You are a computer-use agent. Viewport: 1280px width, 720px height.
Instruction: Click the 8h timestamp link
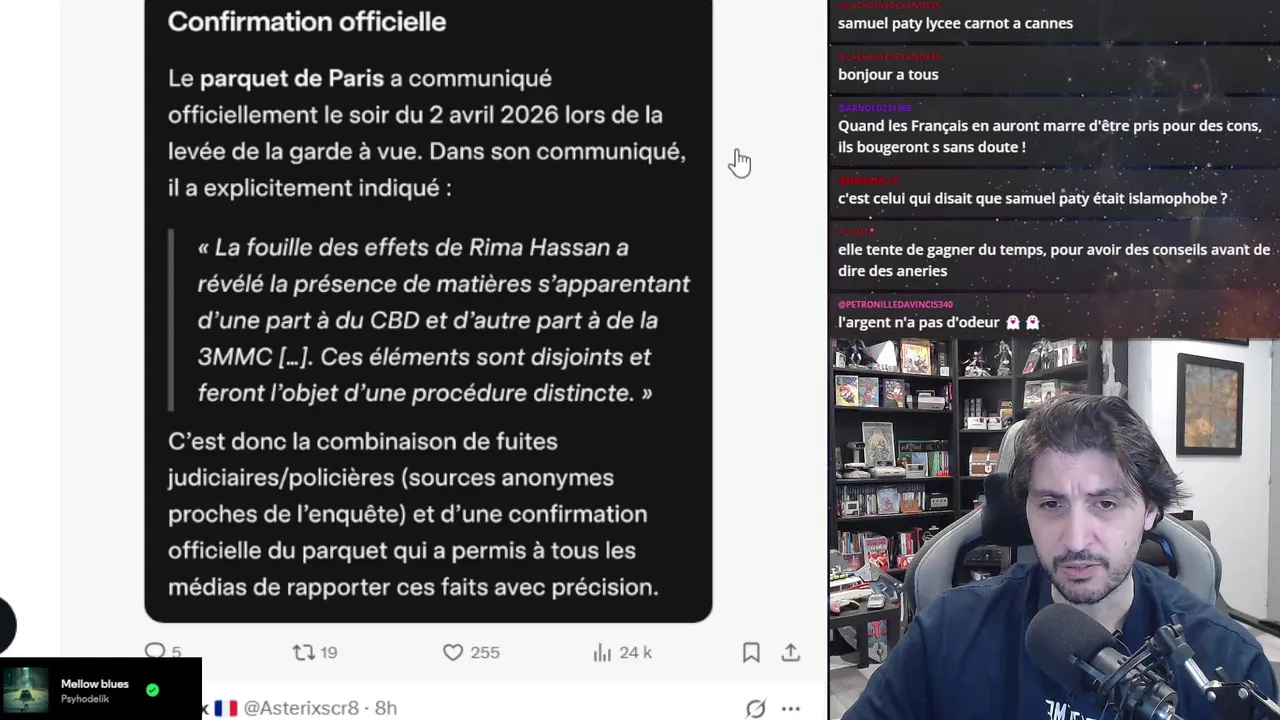click(386, 708)
